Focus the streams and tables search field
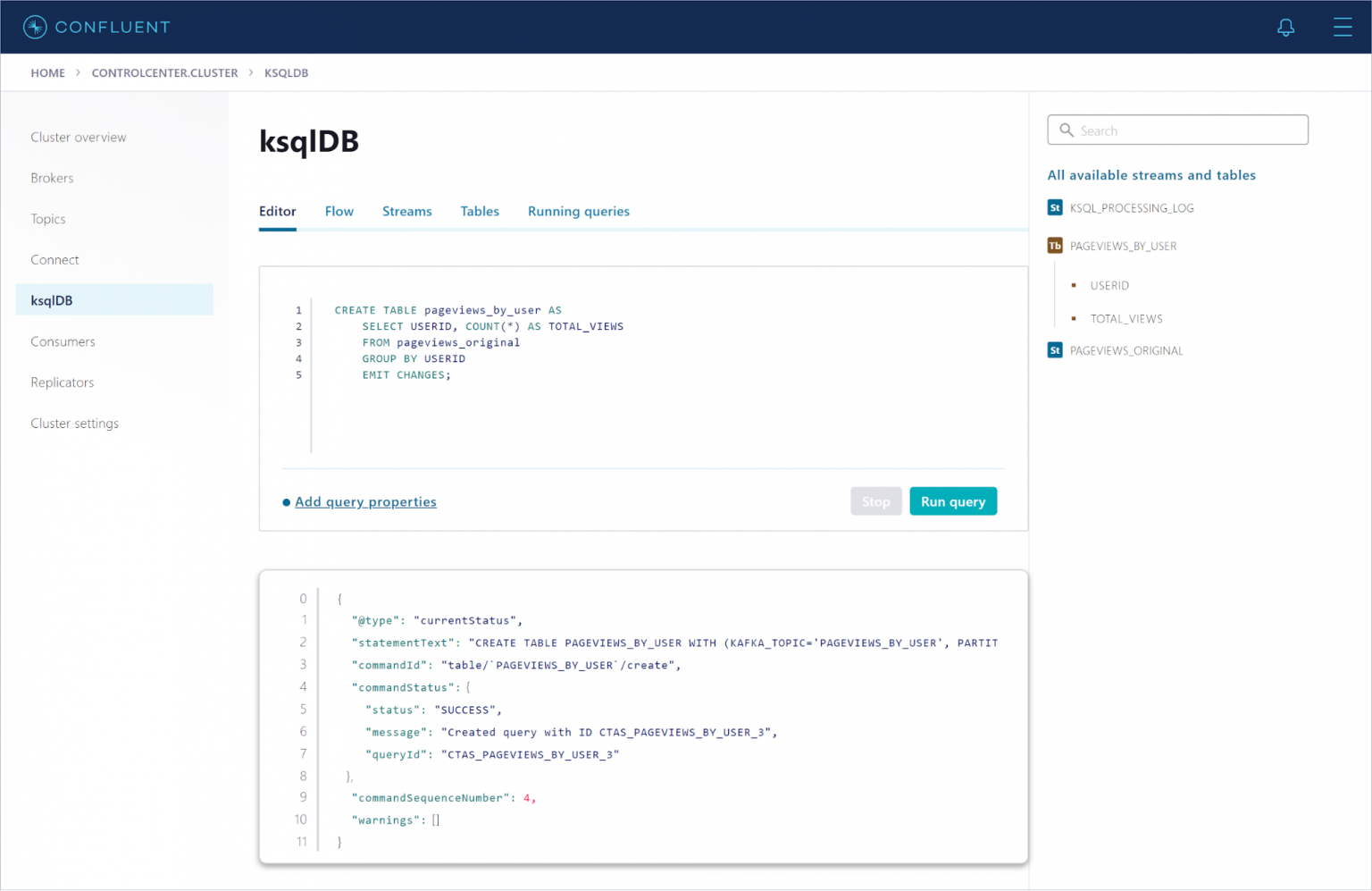 point(1188,130)
